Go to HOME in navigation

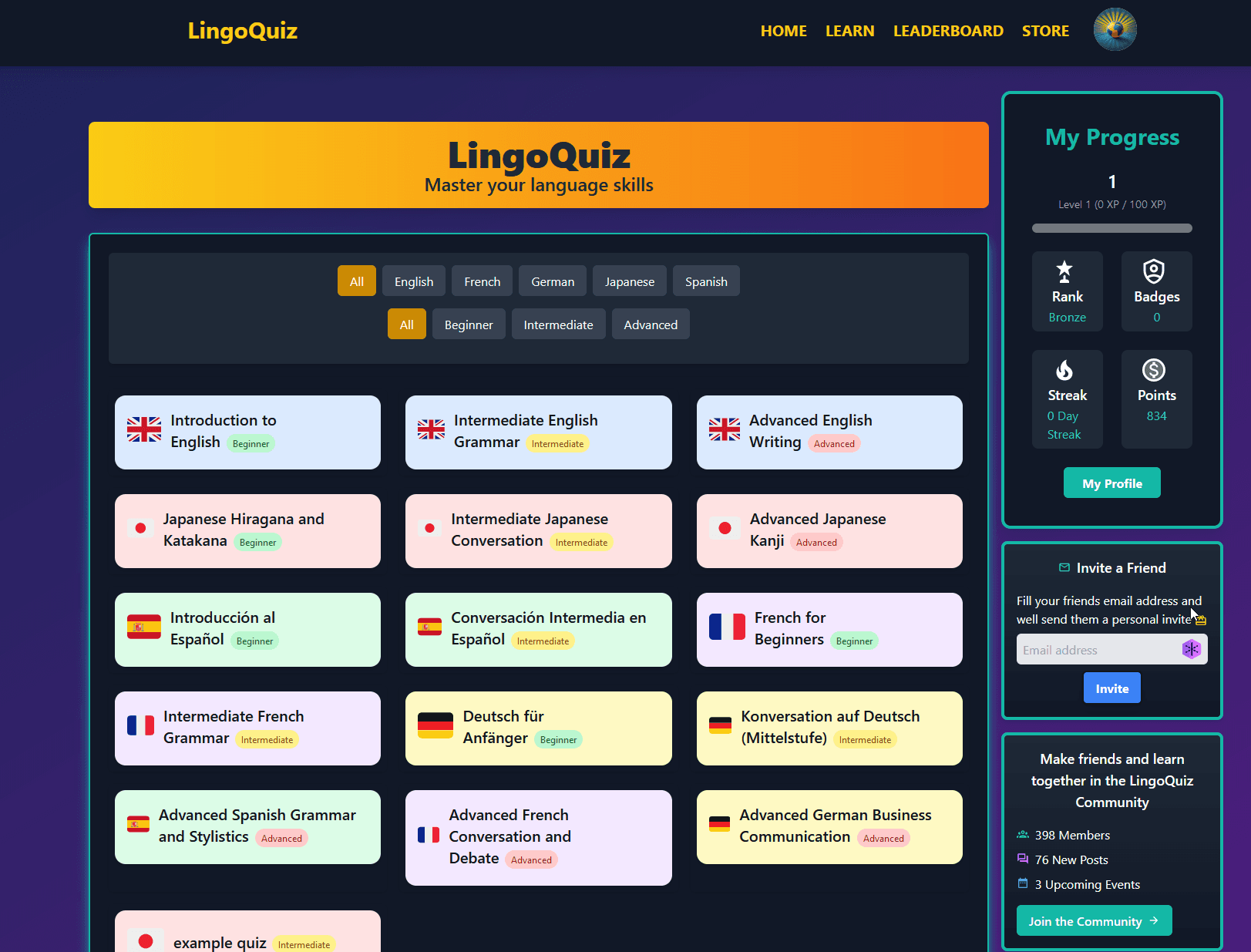[x=784, y=31]
